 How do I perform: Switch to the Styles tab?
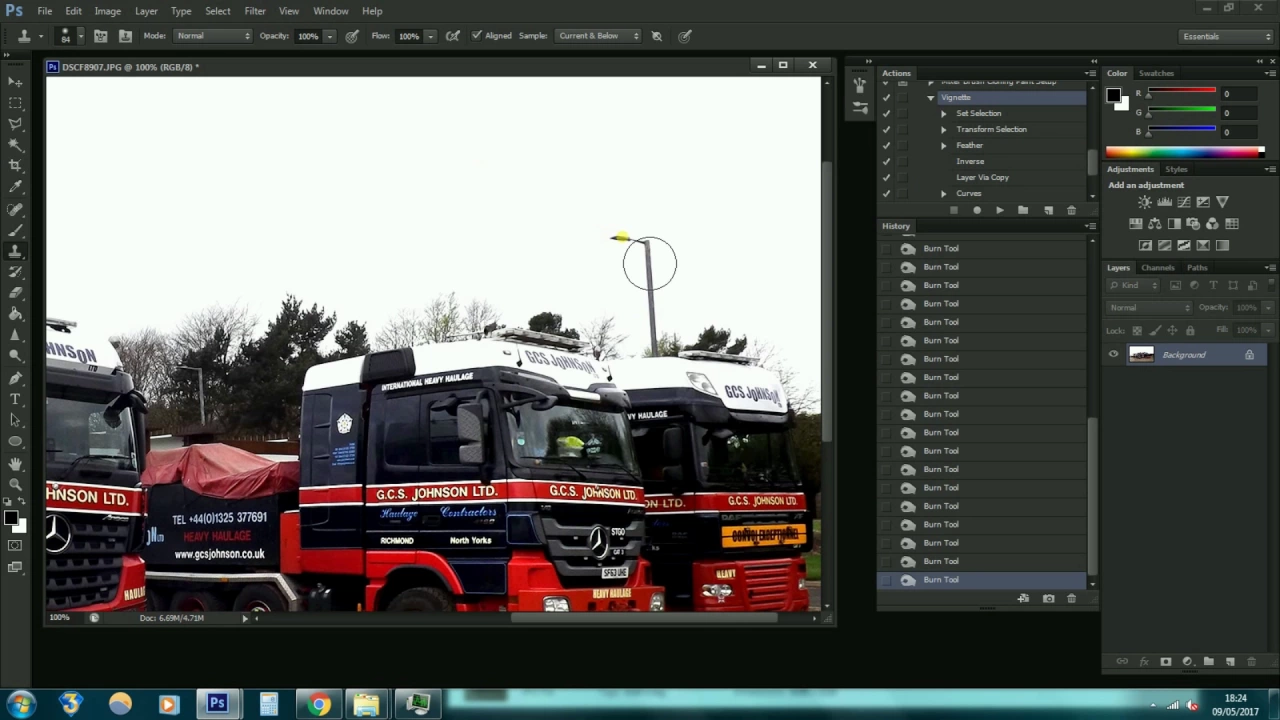(1176, 169)
